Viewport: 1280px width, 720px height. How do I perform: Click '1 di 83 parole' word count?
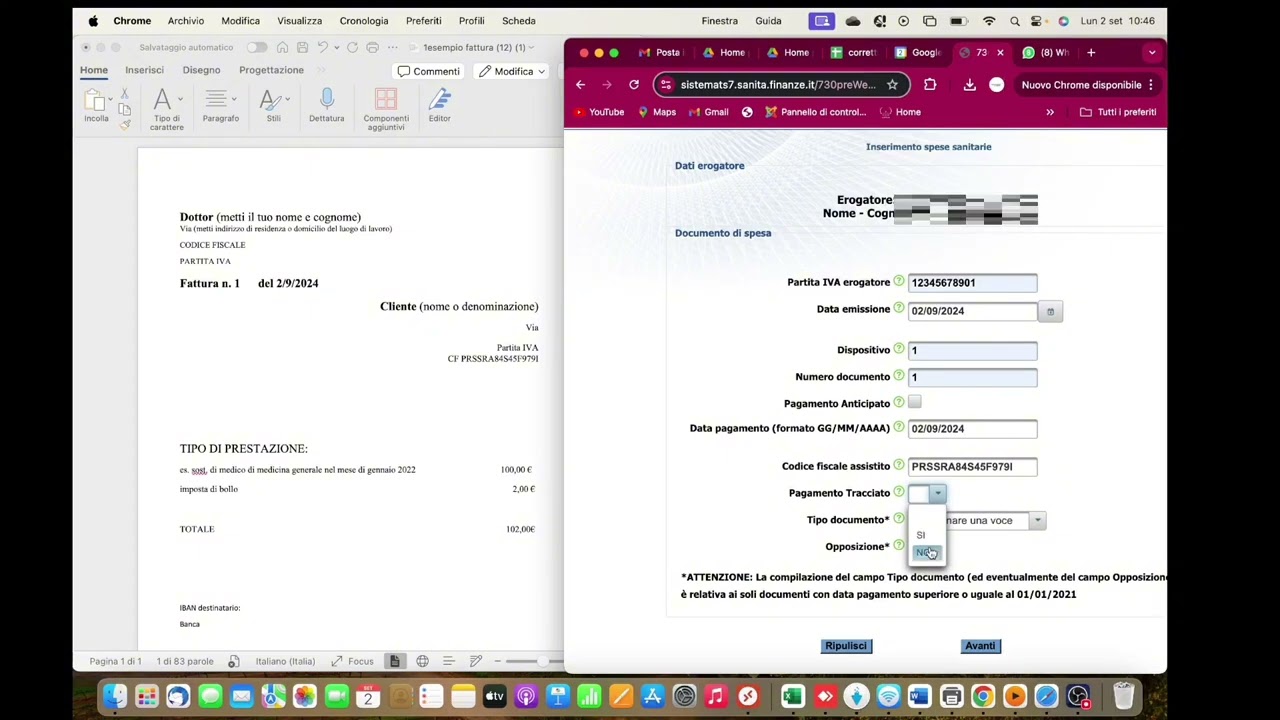(185, 661)
